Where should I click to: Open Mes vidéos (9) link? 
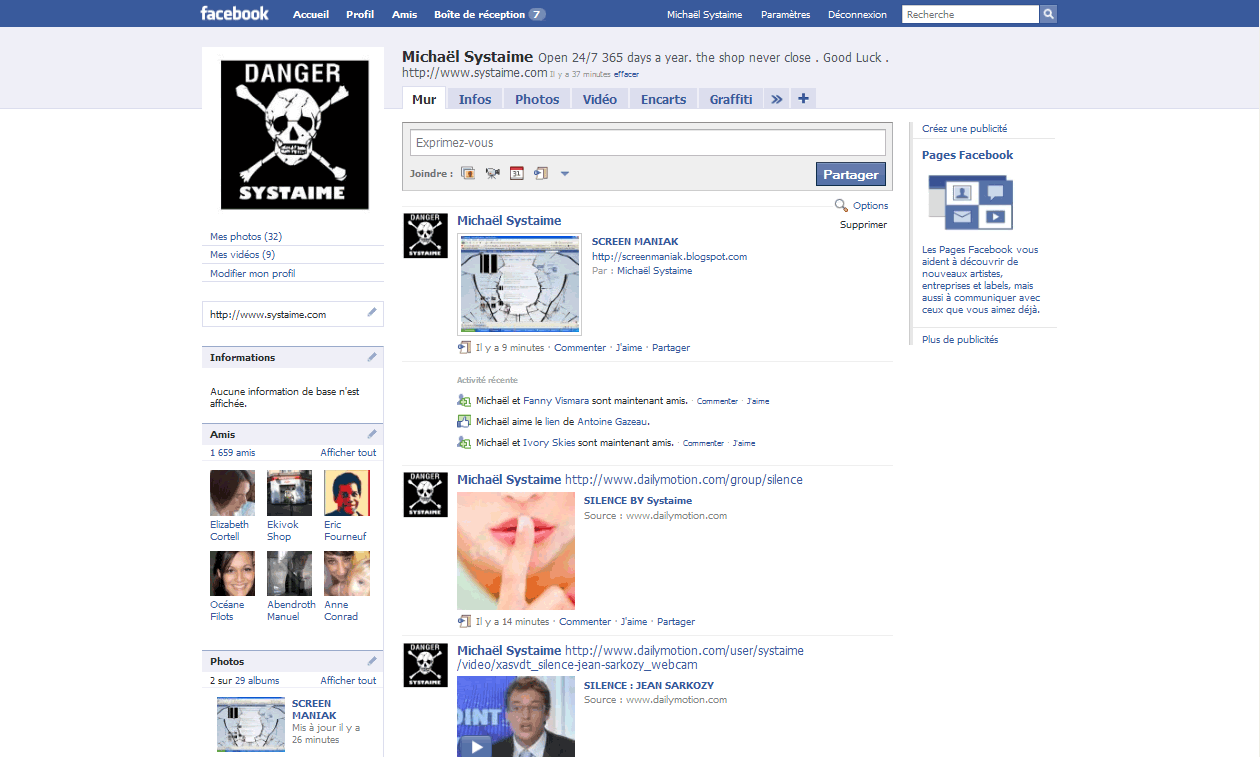(x=243, y=254)
